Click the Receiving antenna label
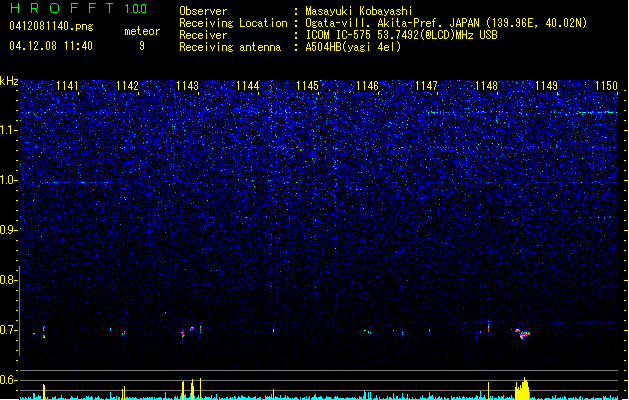 (x=230, y=47)
